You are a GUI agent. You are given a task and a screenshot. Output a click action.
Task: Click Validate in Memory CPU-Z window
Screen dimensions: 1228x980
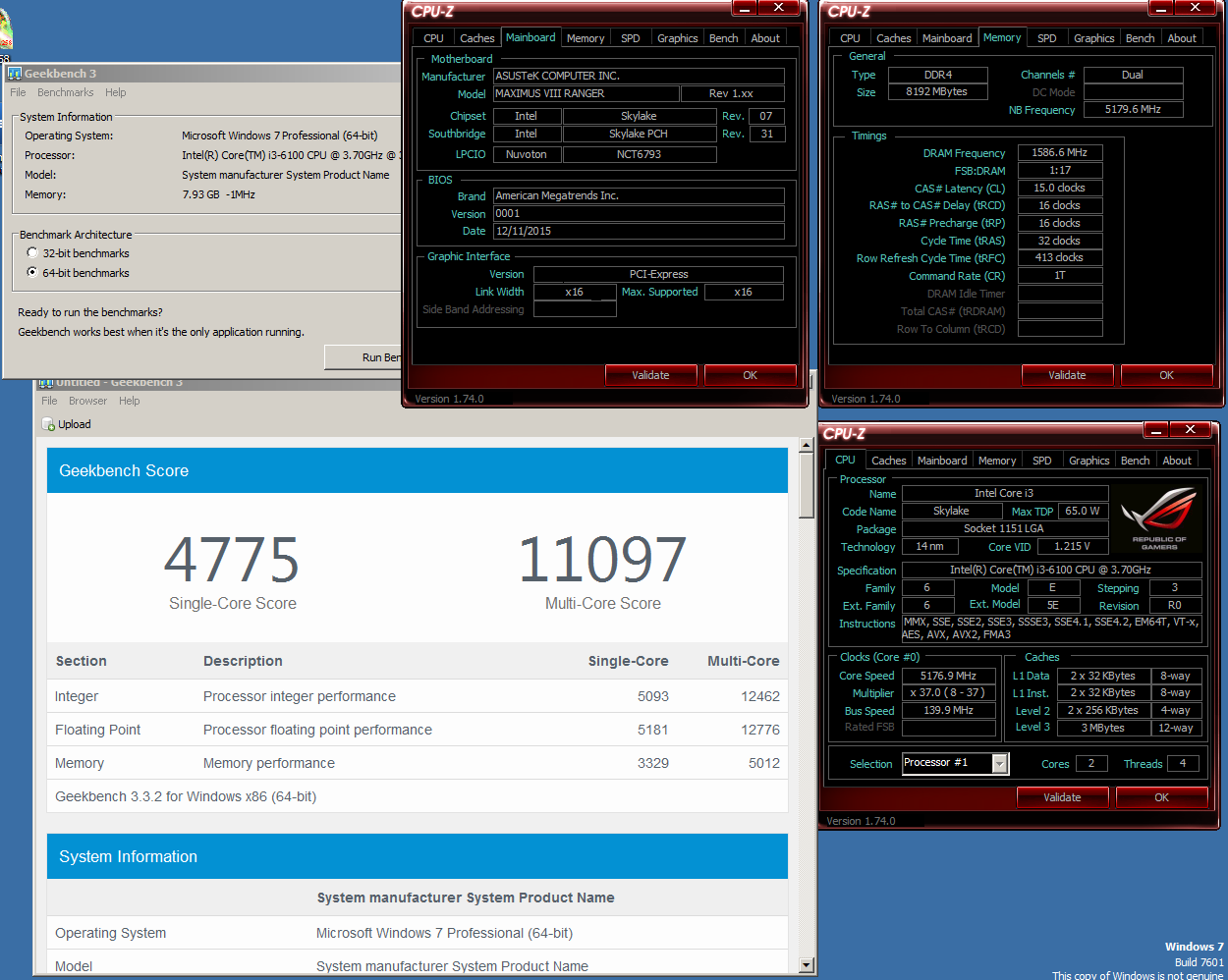[x=1067, y=375]
